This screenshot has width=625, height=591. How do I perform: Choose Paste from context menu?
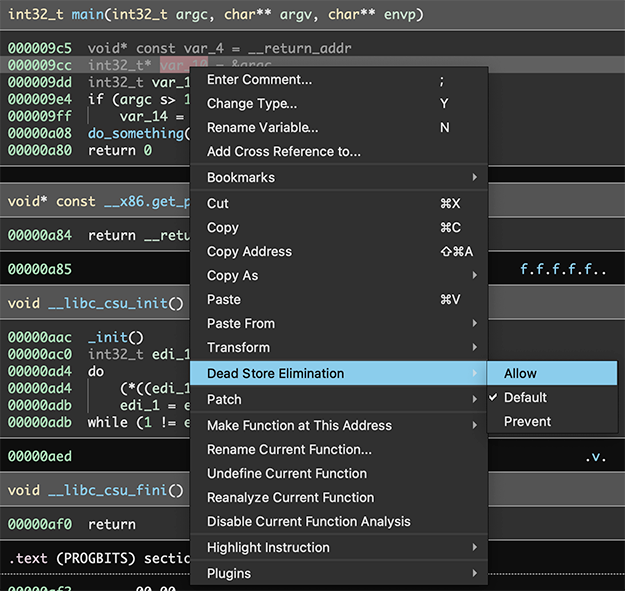coord(339,299)
